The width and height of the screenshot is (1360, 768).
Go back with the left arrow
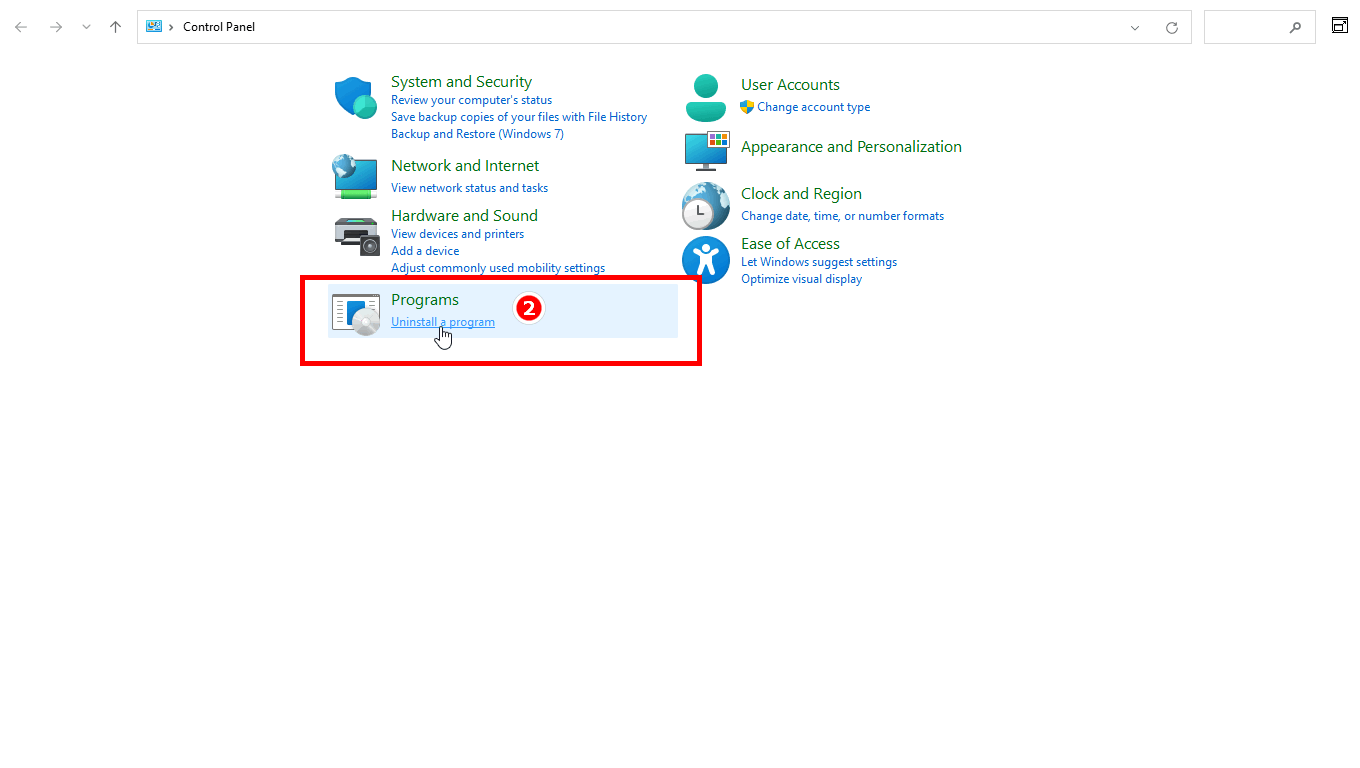click(x=21, y=27)
